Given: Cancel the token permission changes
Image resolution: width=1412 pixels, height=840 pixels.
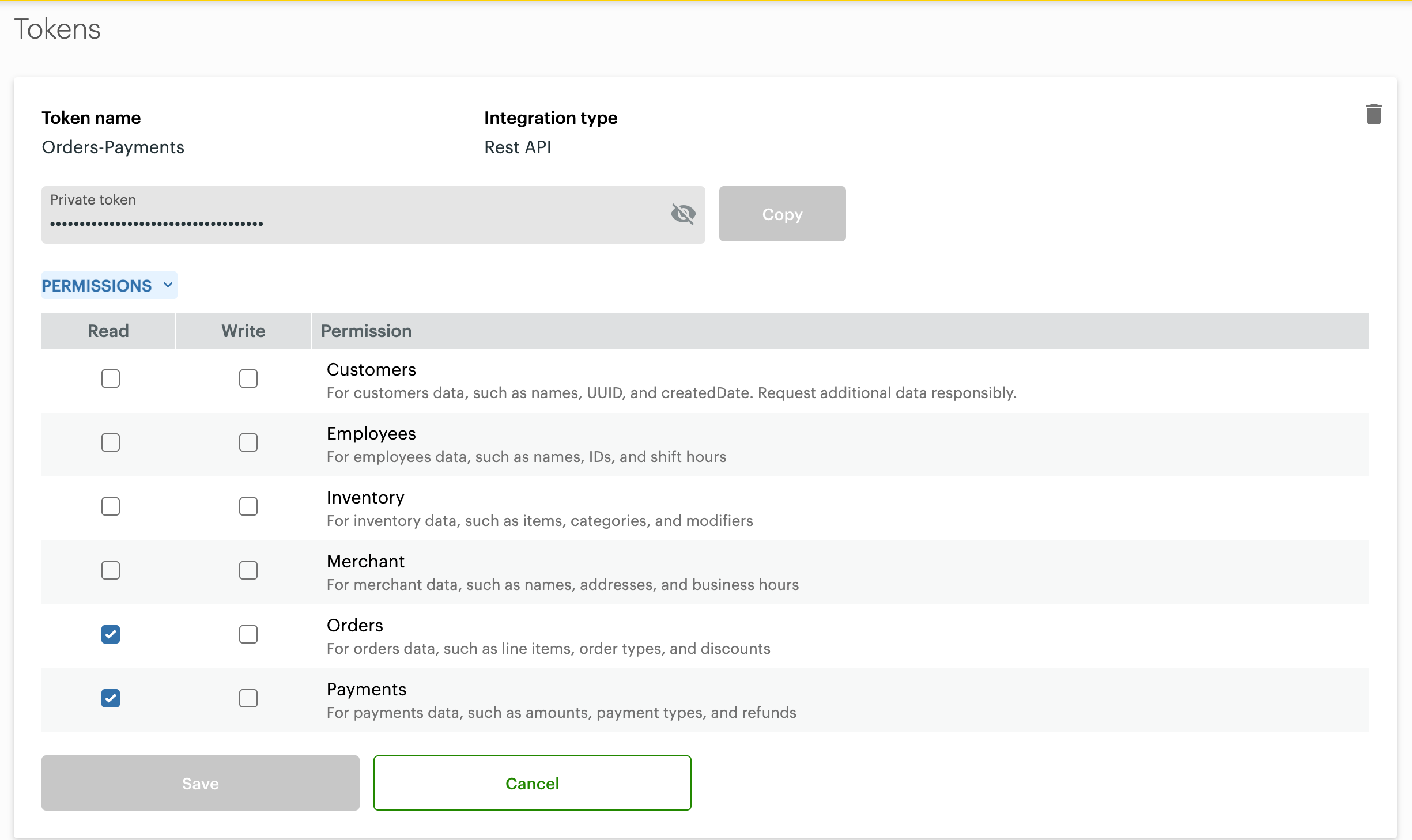Looking at the screenshot, I should 531,783.
